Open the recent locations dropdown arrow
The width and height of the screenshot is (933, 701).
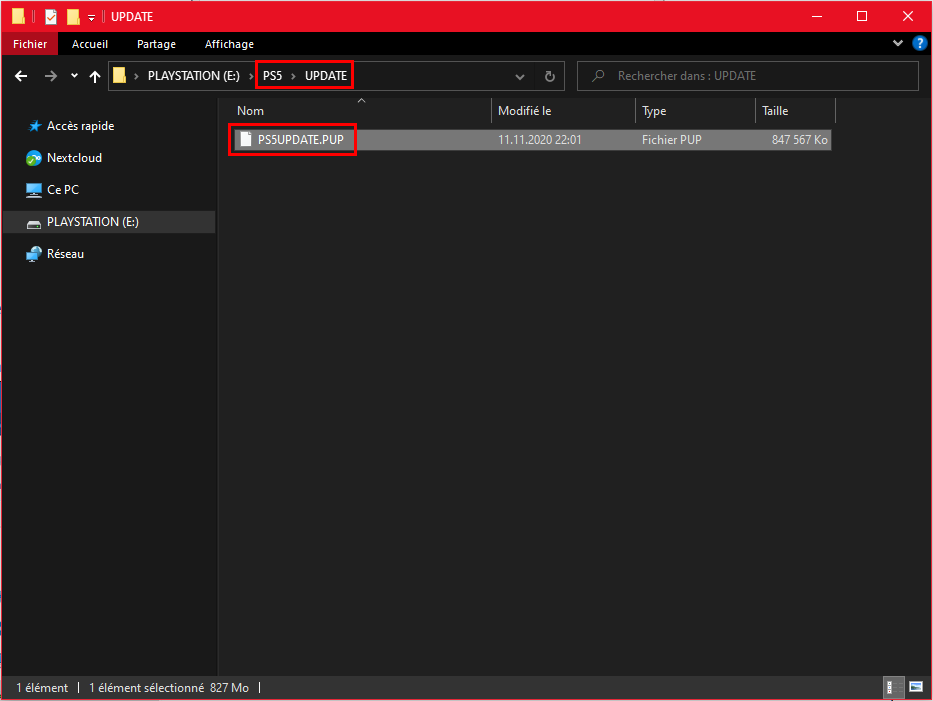(74, 76)
